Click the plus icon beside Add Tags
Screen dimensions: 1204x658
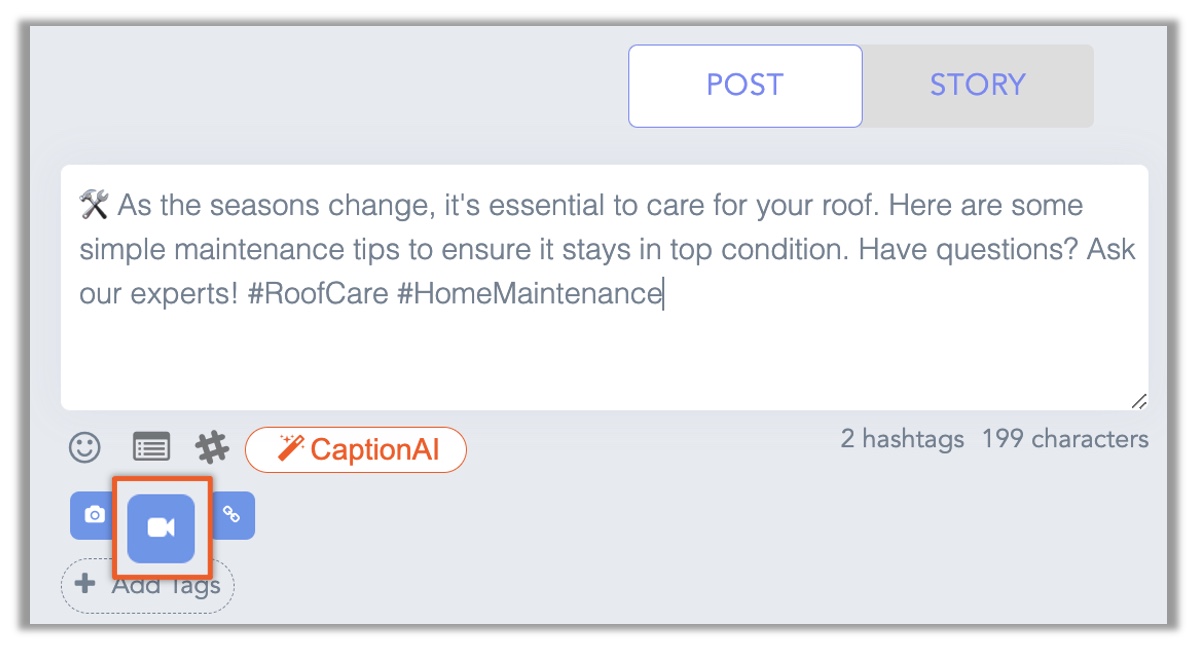coord(84,585)
